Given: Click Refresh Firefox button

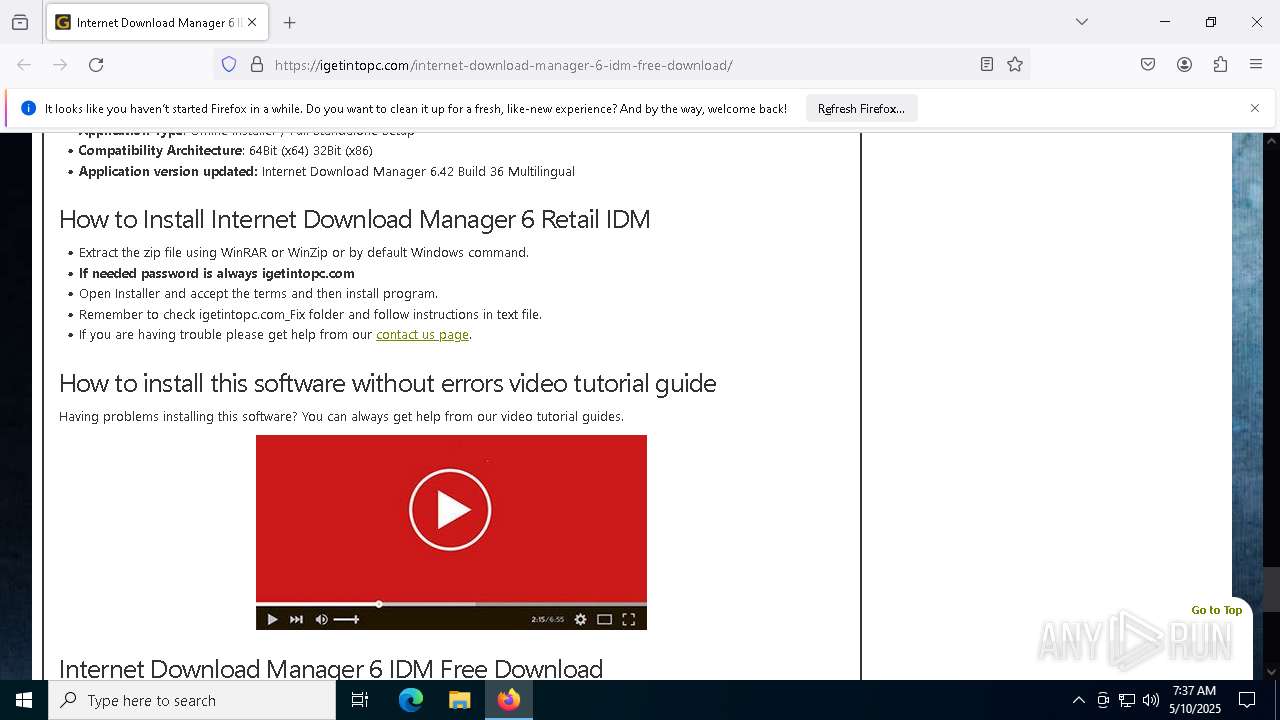Looking at the screenshot, I should click(x=861, y=108).
